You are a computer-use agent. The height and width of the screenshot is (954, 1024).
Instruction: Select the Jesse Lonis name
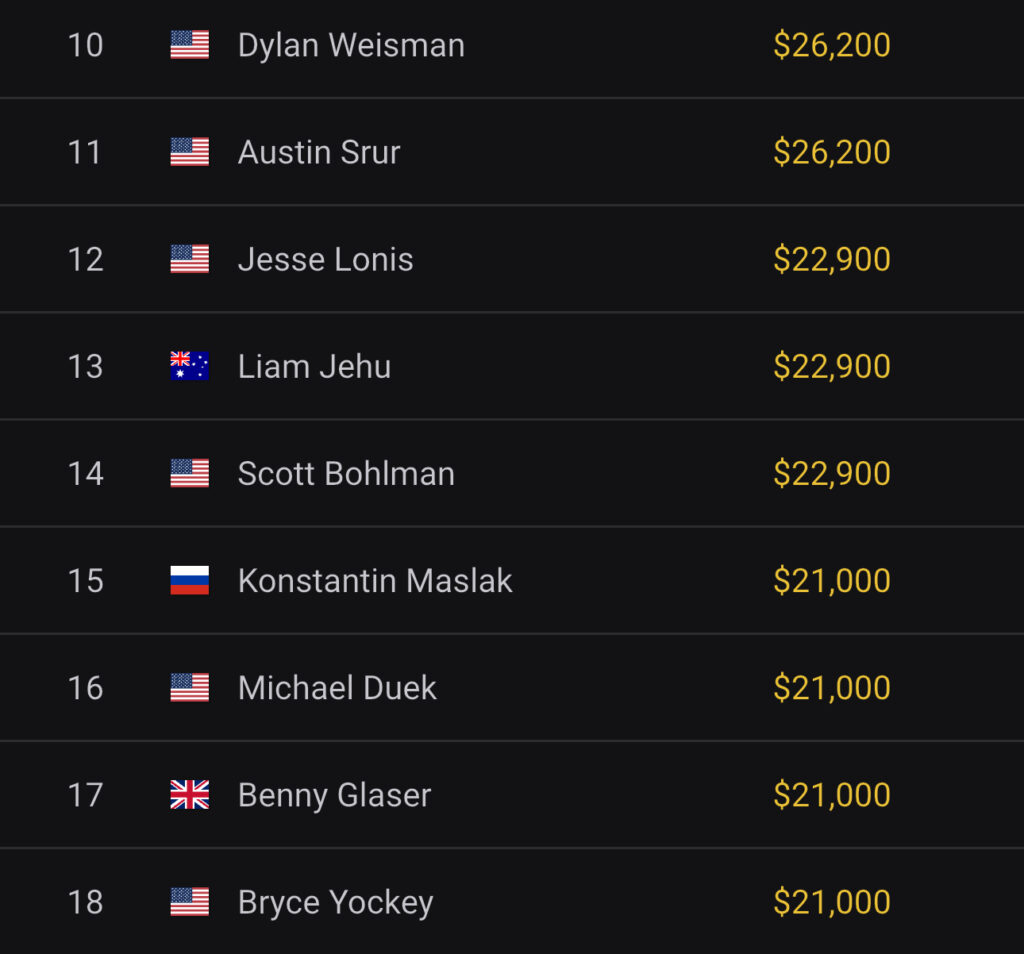coord(325,259)
